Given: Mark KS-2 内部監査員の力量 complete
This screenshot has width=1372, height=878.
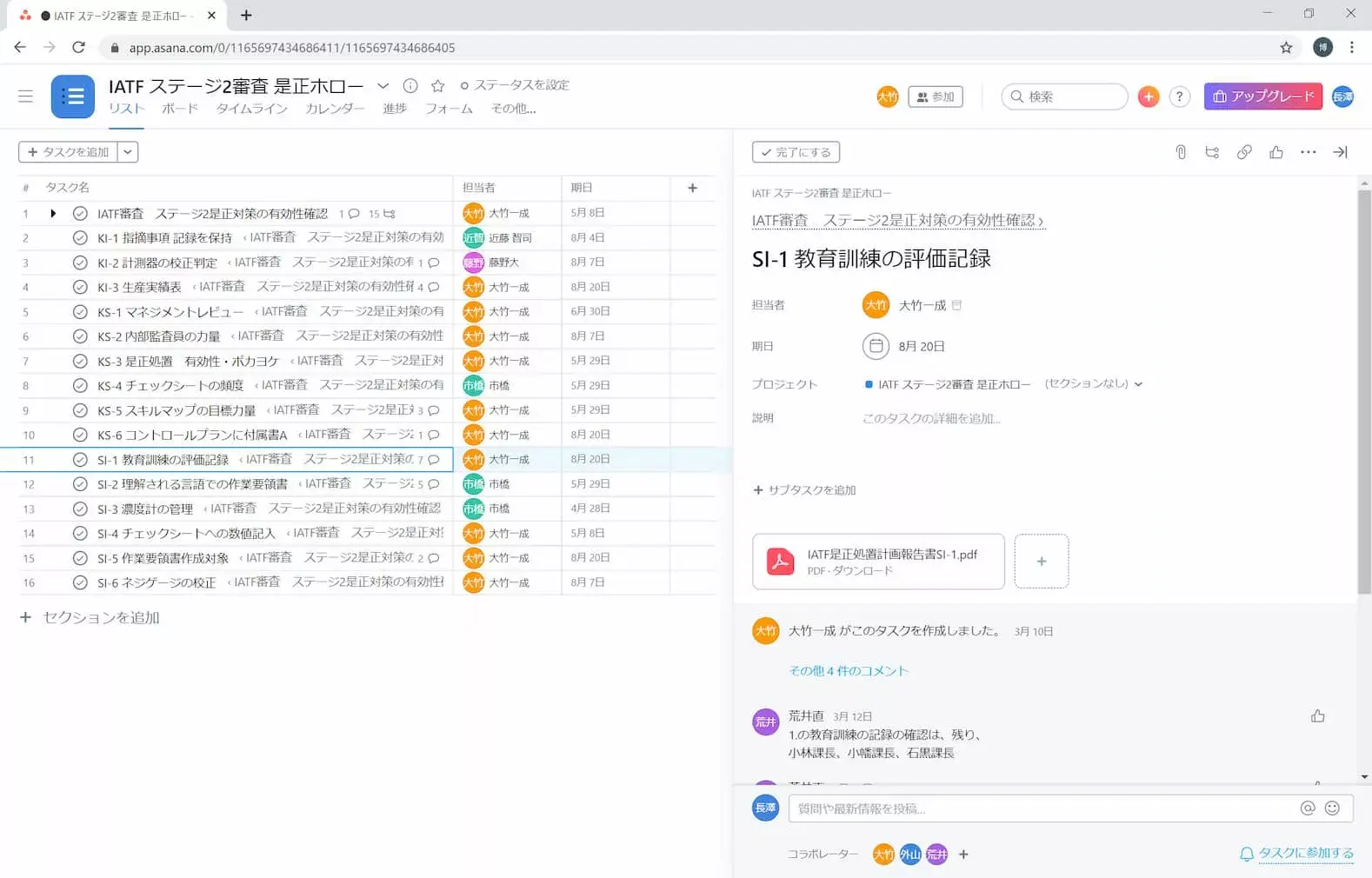Looking at the screenshot, I should tap(80, 336).
